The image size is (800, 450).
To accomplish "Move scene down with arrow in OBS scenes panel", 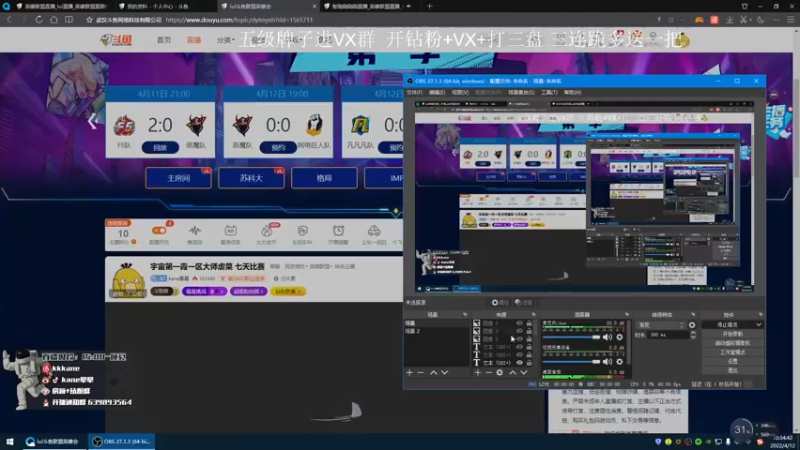I will (x=444, y=372).
